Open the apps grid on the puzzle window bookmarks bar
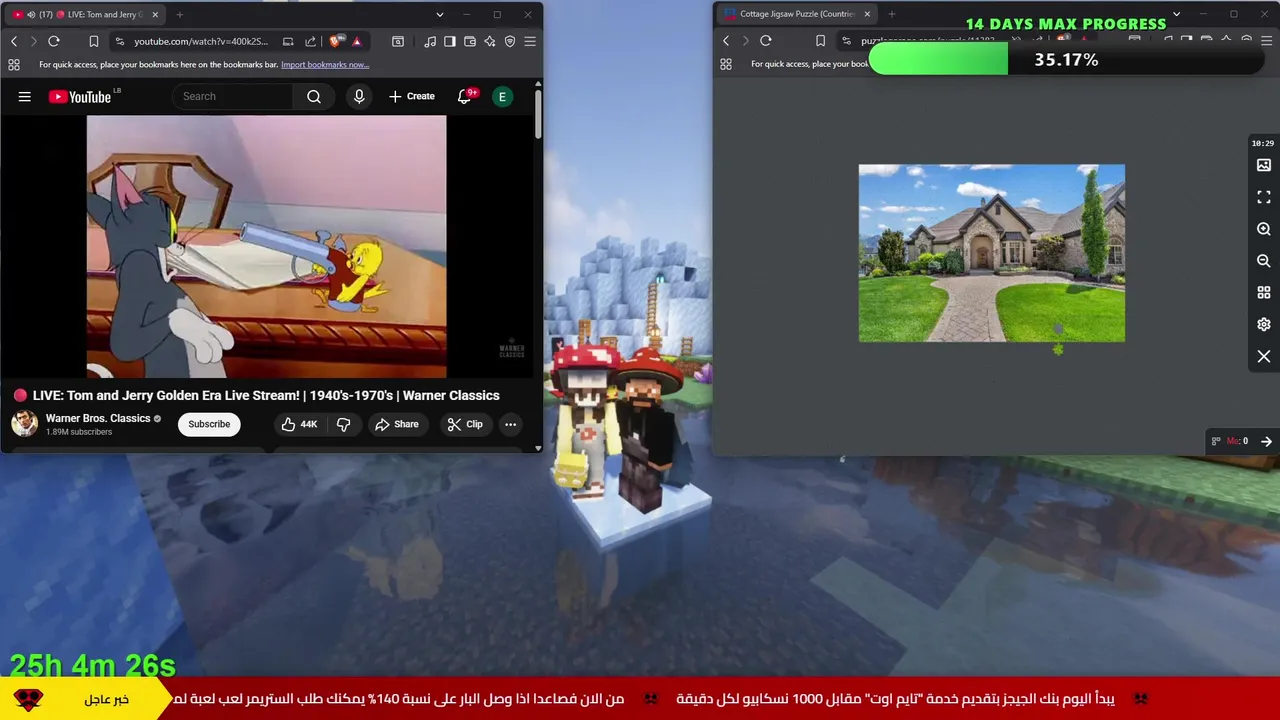Screen dimensions: 1280x720 tap(726, 64)
